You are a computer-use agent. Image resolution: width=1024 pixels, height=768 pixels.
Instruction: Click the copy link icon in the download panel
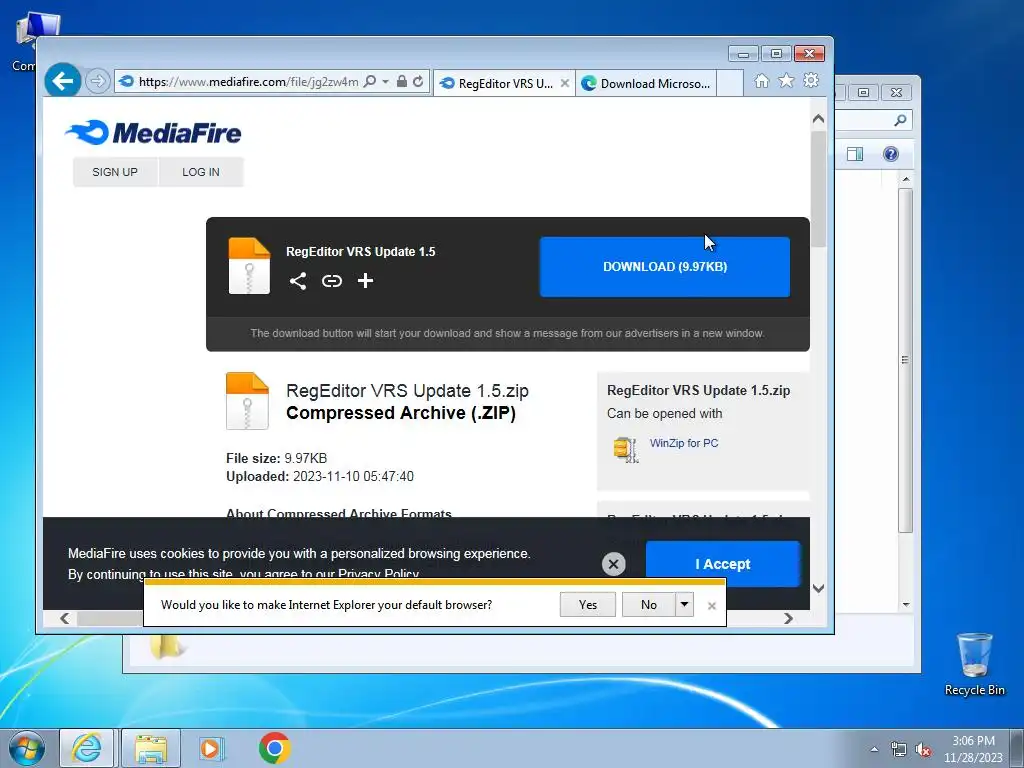(x=332, y=281)
